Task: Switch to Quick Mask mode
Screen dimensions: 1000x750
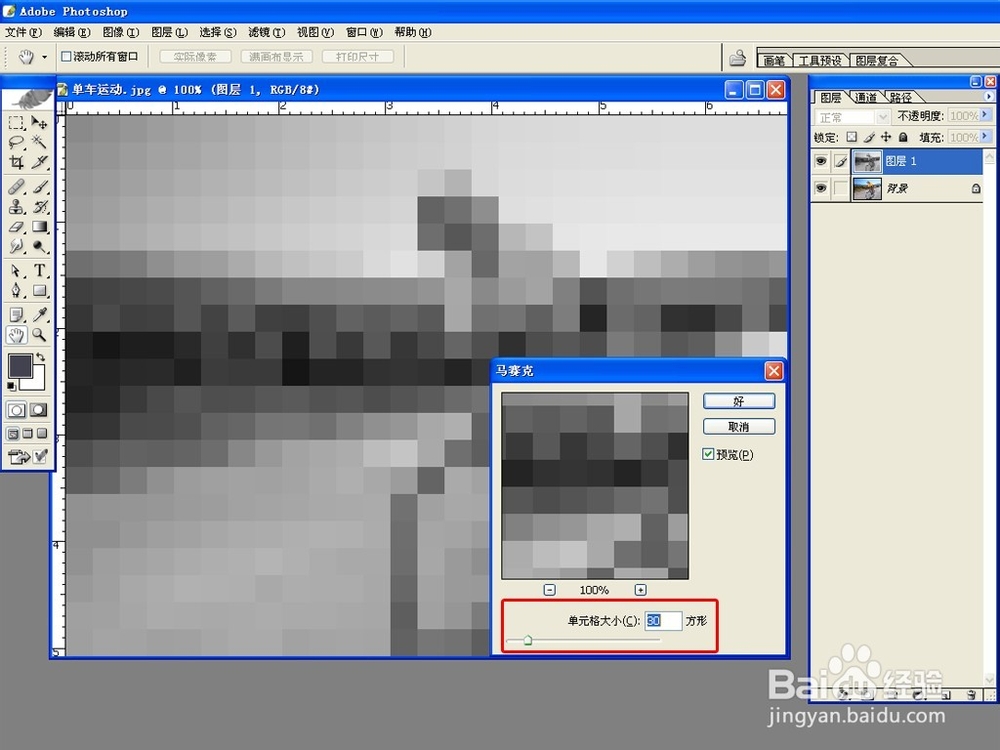Action: 39,410
